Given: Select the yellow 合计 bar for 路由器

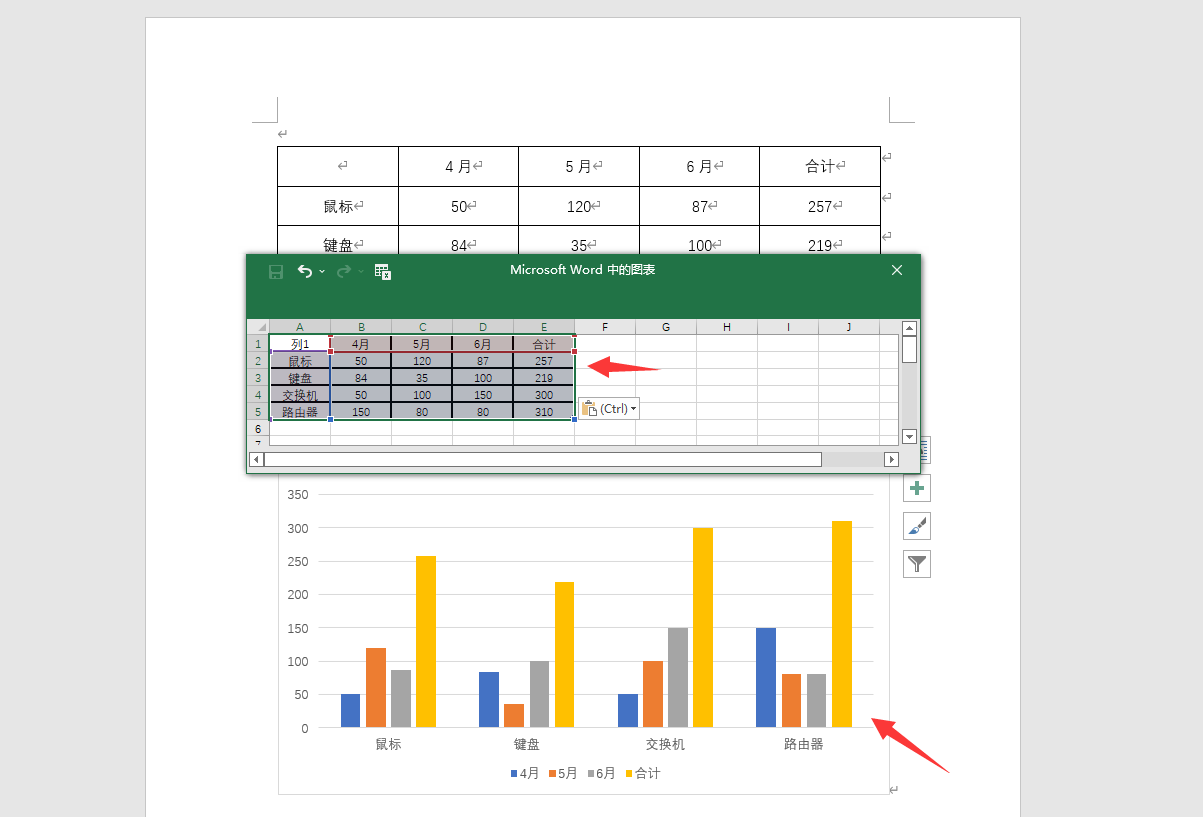Looking at the screenshot, I should 842,624.
